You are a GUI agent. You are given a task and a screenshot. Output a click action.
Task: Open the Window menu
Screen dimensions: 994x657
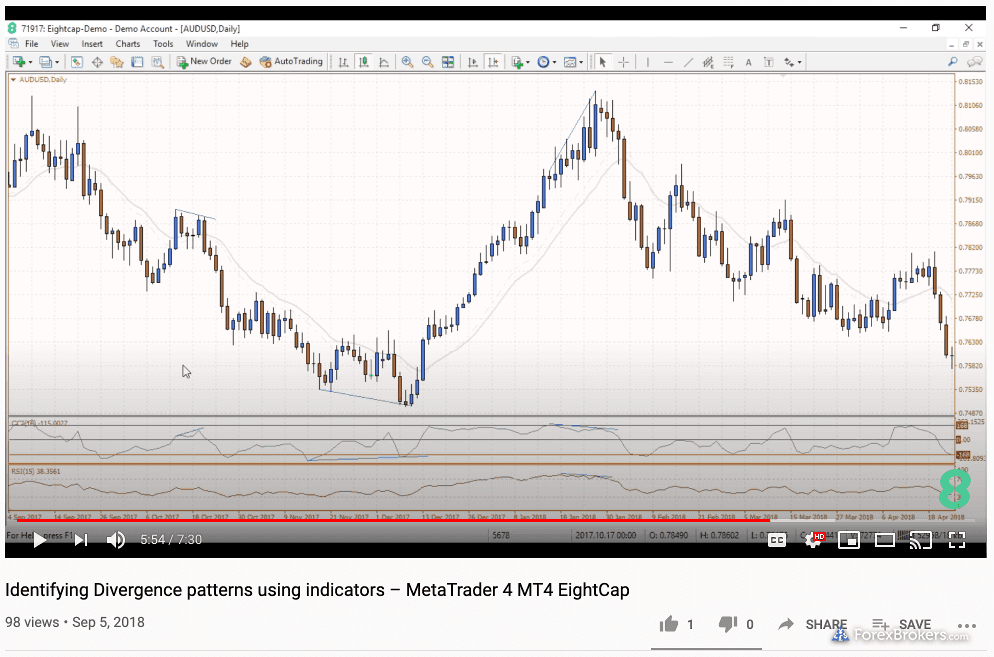click(x=202, y=44)
